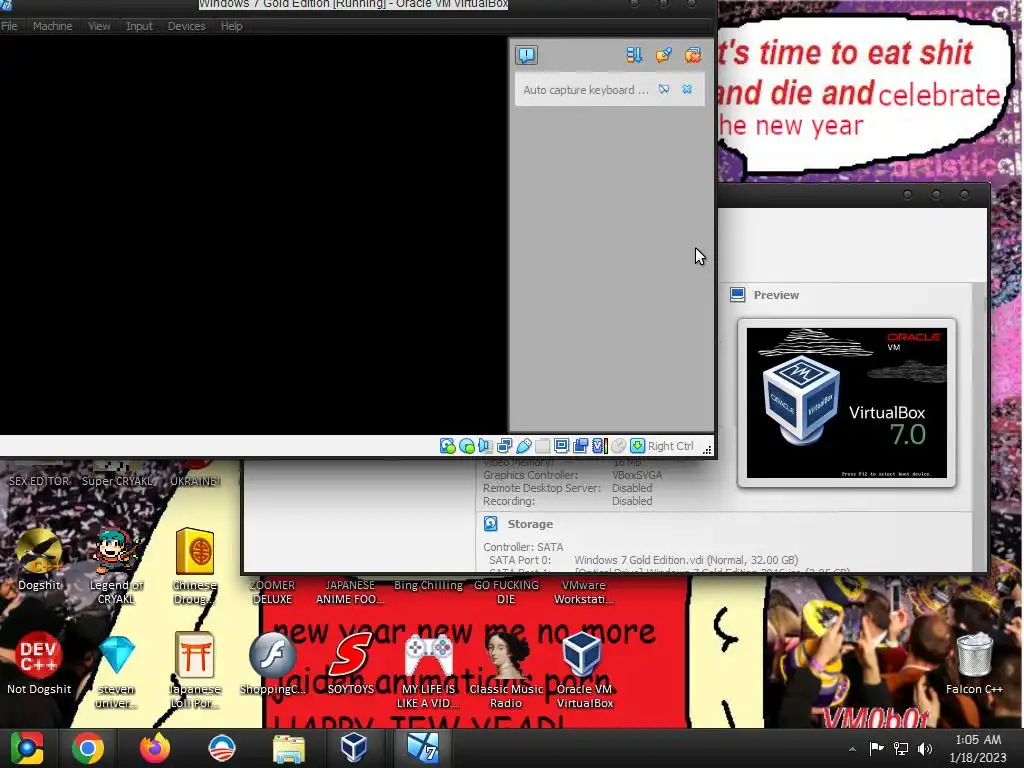This screenshot has height=768, width=1024.
Task: Open the View menu
Action: (x=99, y=26)
